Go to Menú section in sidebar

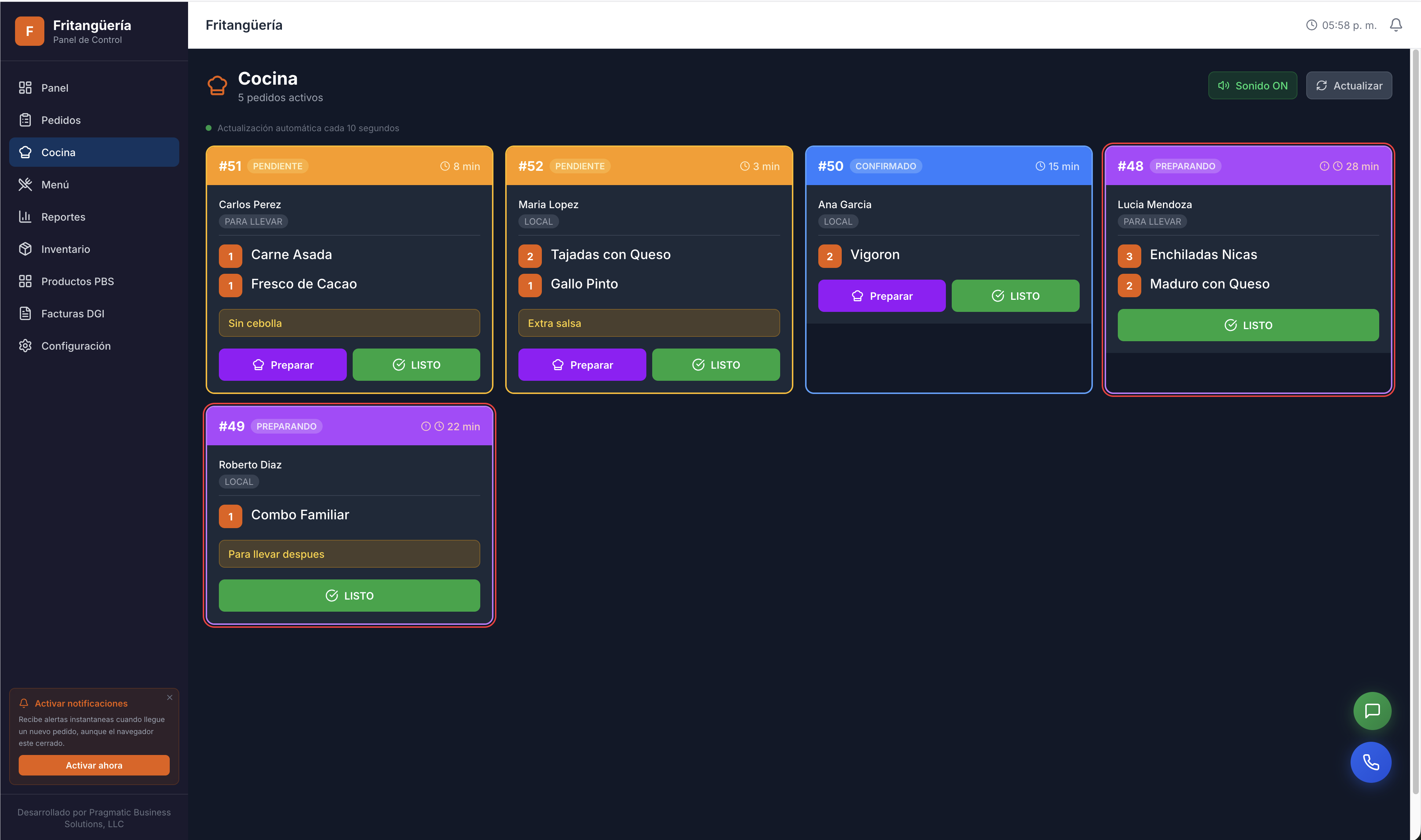pyautogui.click(x=55, y=184)
